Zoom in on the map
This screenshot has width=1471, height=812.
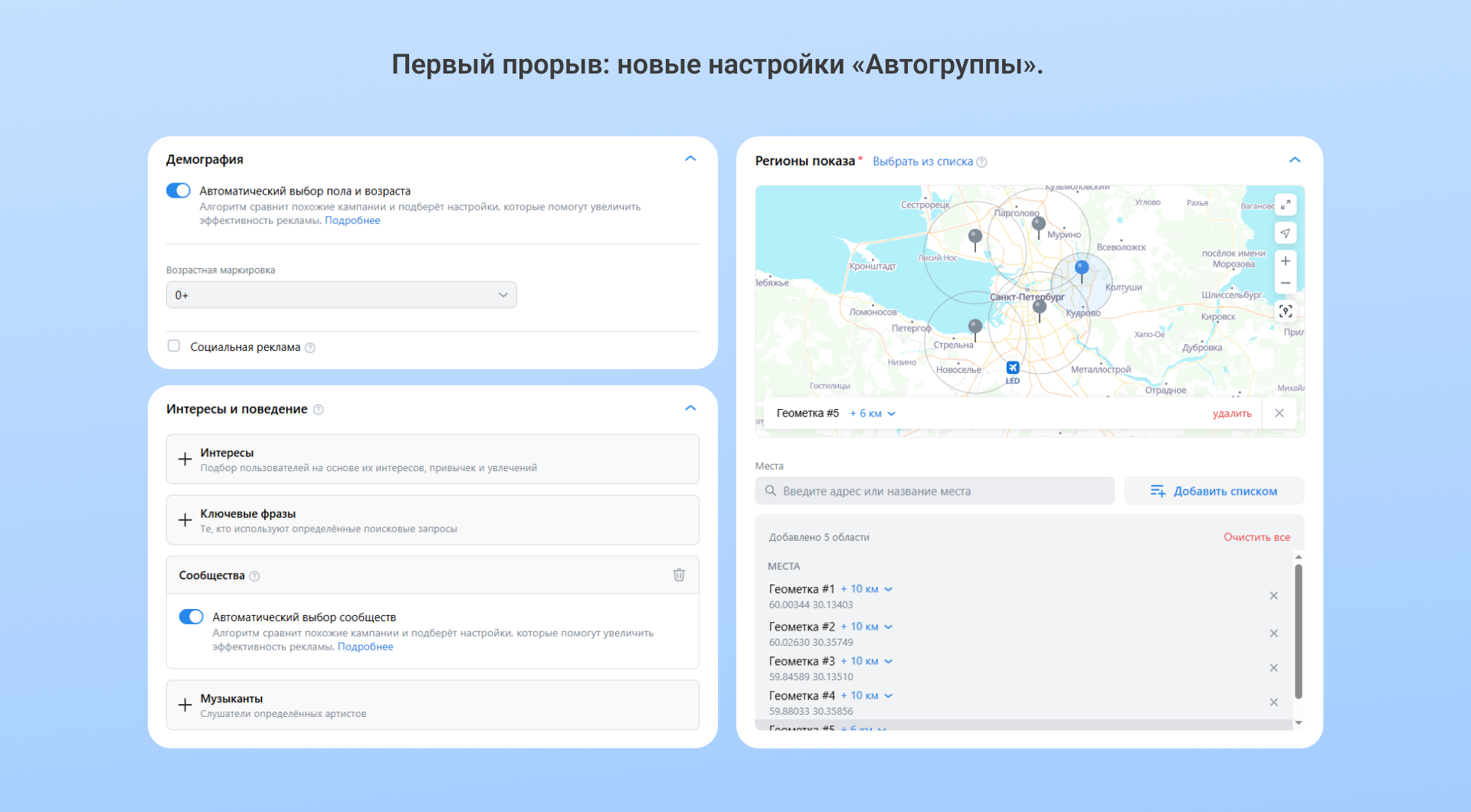(1286, 261)
